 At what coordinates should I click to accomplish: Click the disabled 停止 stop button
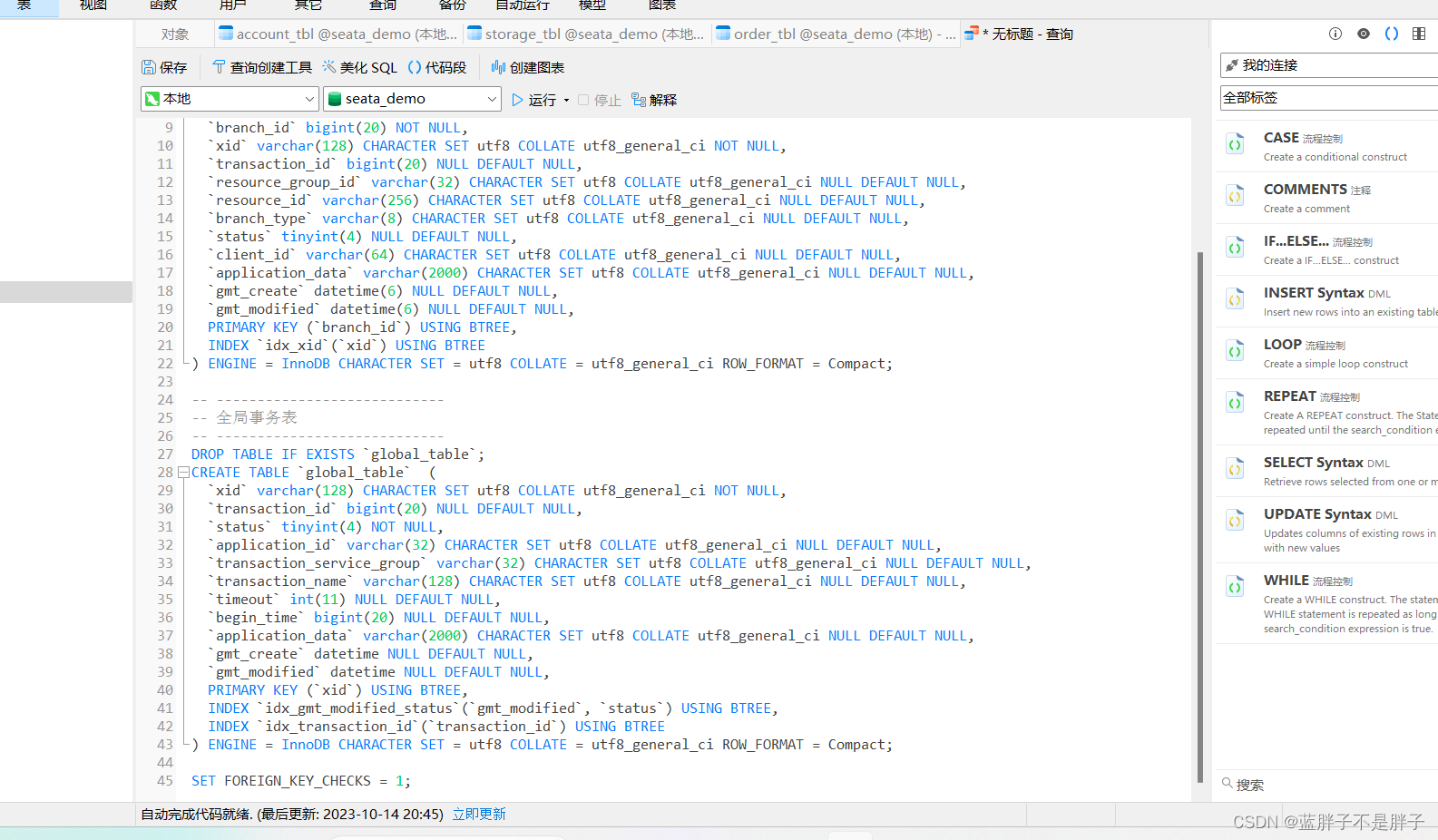click(x=599, y=100)
